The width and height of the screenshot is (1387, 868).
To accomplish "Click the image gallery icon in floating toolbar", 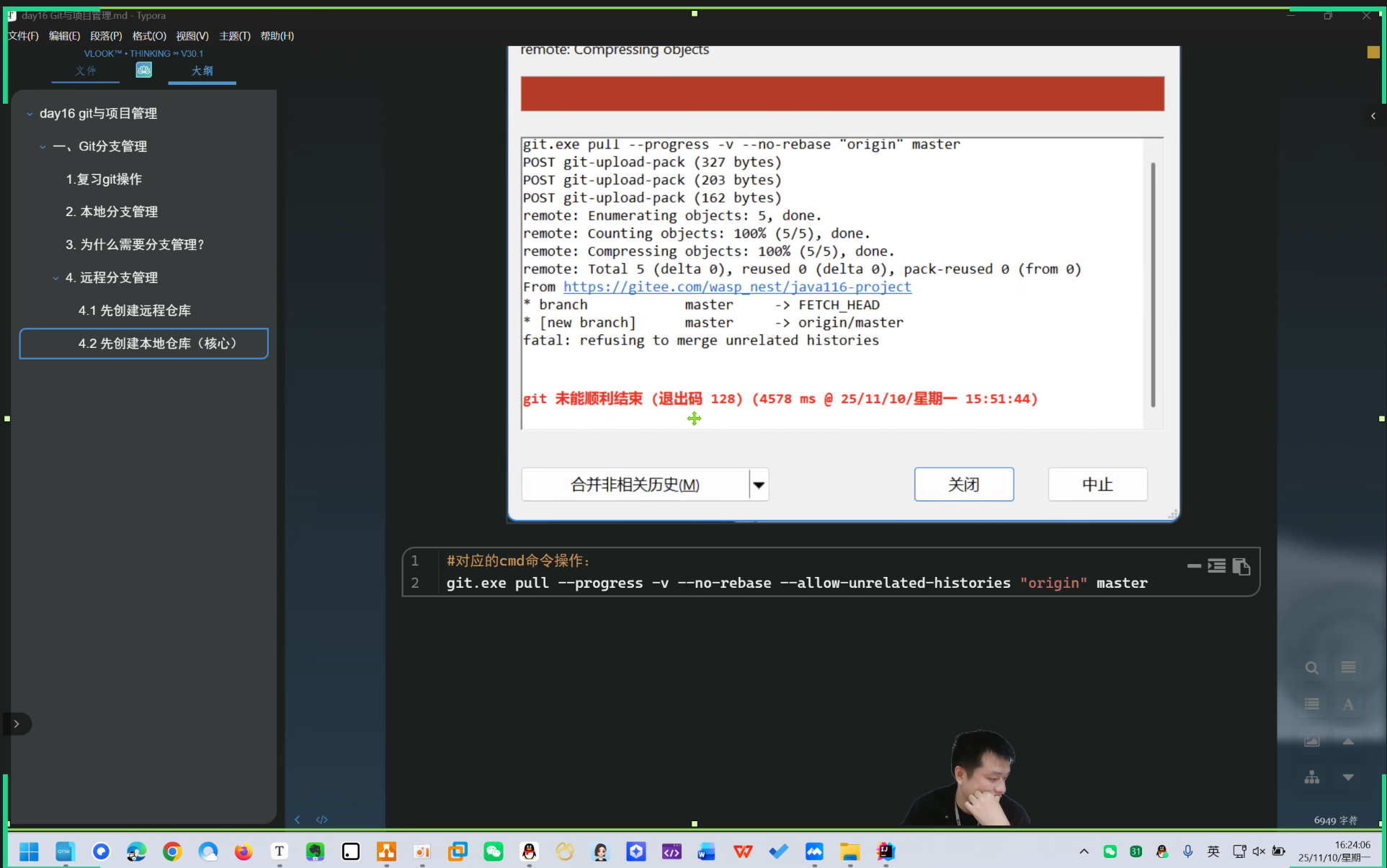I will 1311,741.
